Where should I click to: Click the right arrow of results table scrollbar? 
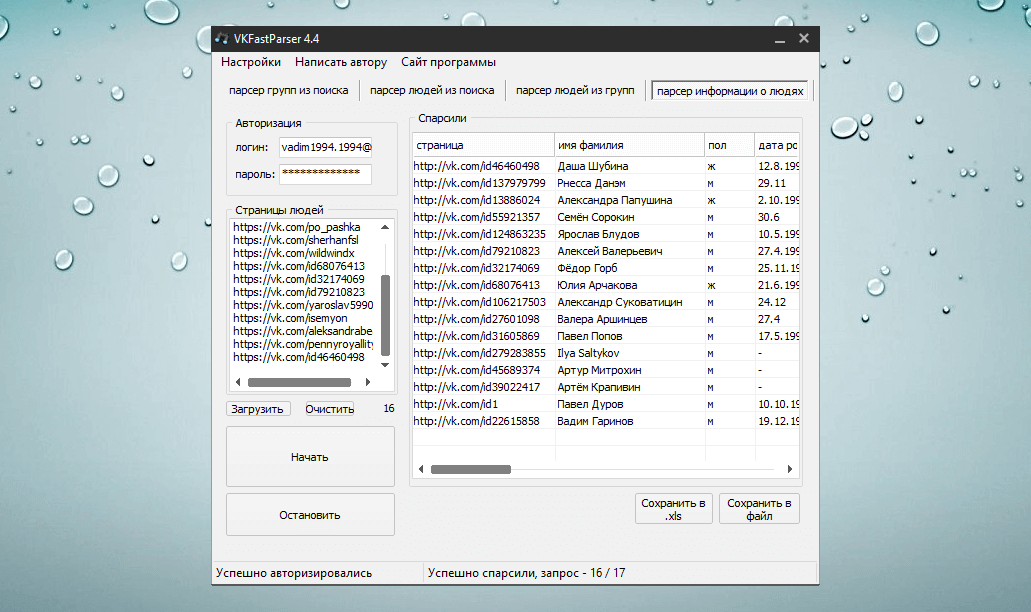(791, 468)
